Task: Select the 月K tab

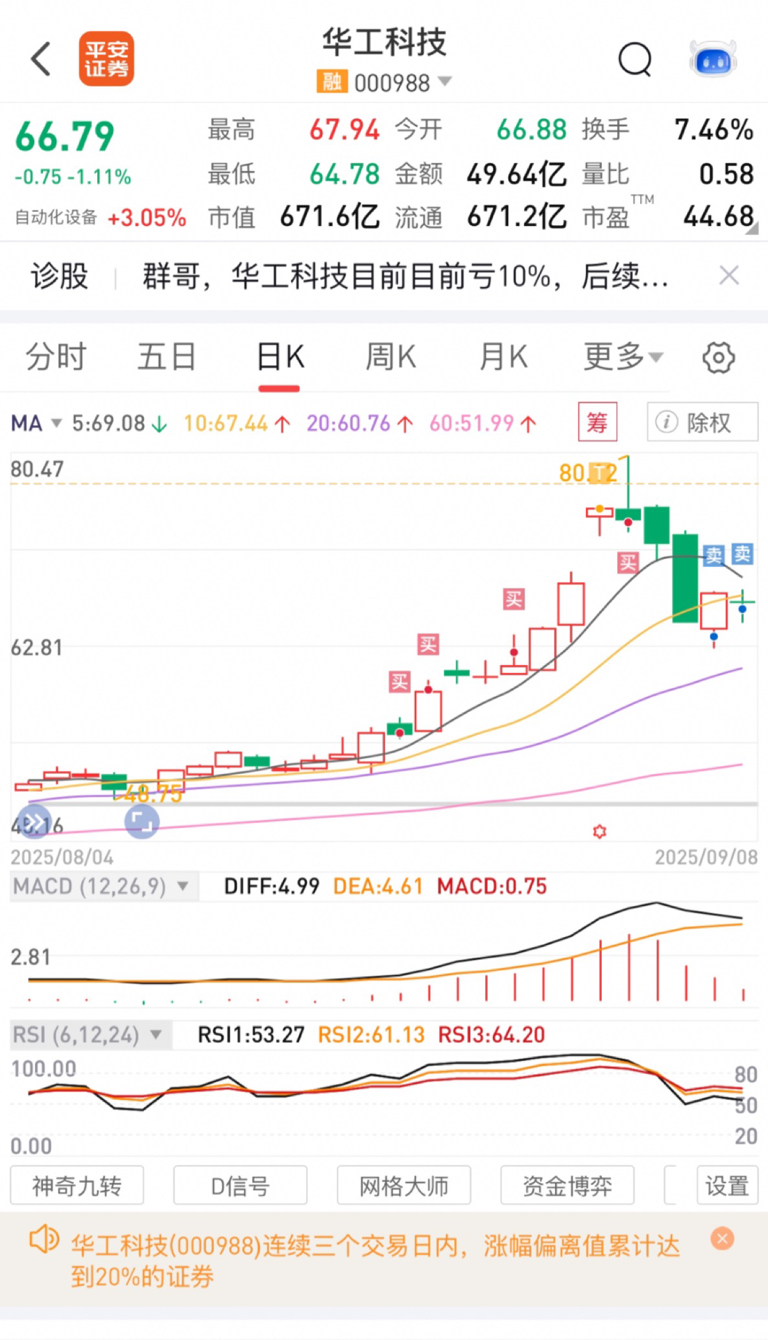Action: coord(503,356)
